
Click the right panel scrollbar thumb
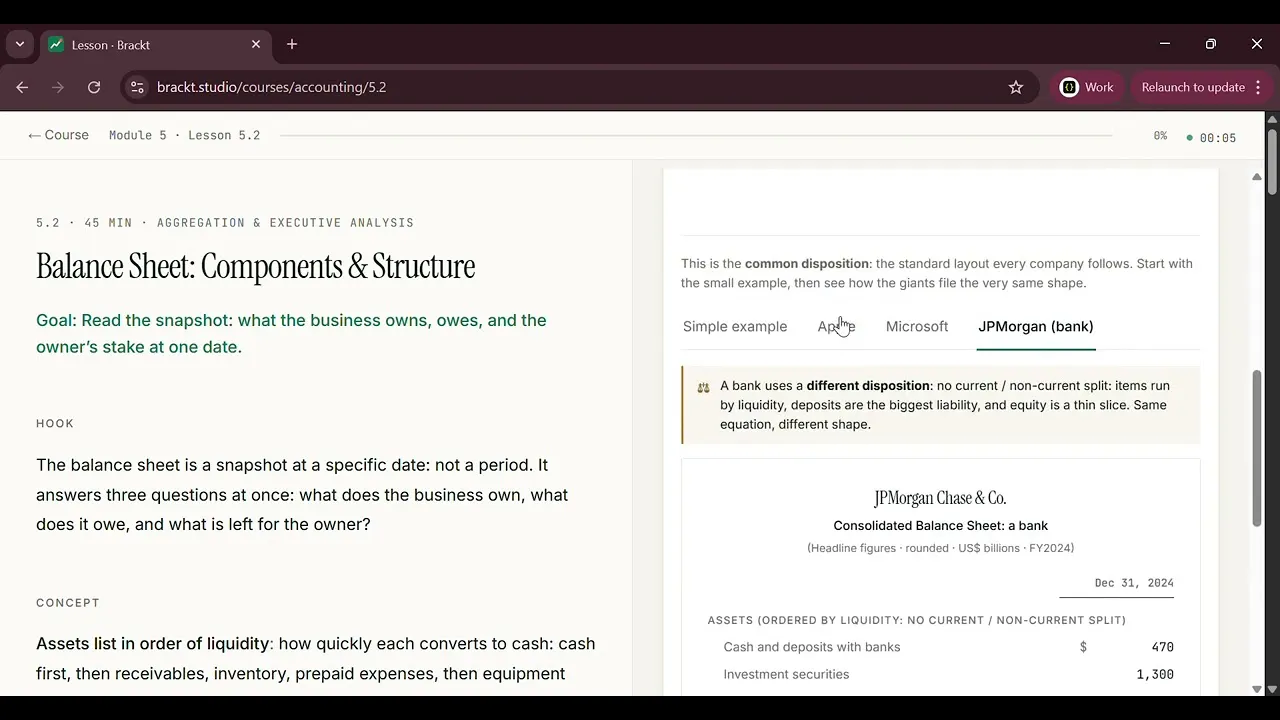click(x=1257, y=448)
